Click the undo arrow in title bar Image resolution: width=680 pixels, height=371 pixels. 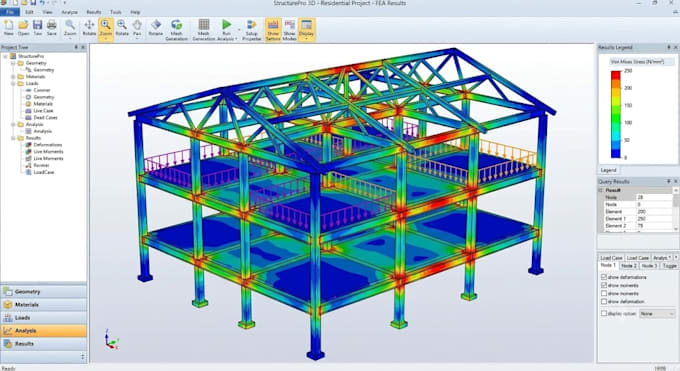(42, 3)
